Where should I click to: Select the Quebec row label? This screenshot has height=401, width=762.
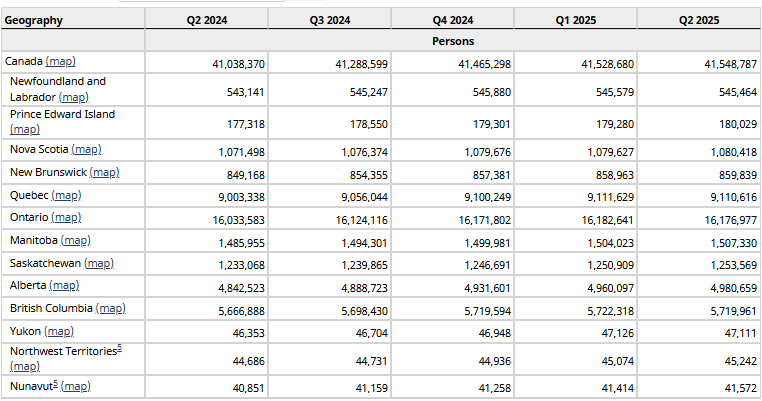[x=29, y=195]
